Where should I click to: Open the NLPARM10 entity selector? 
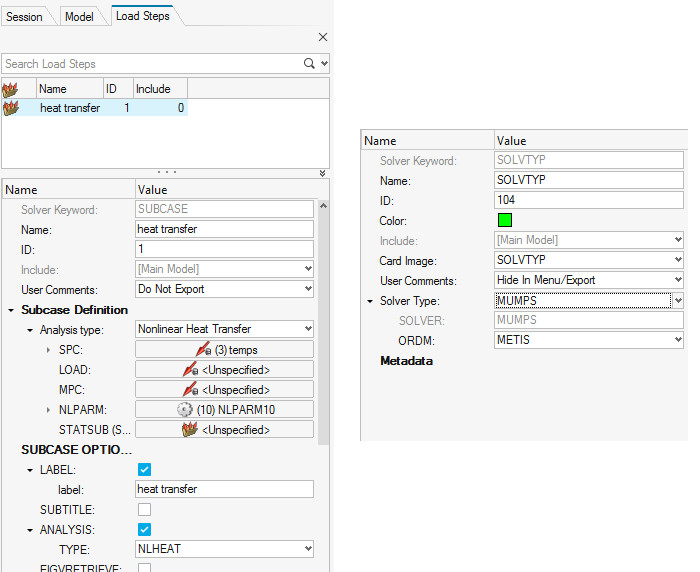pyautogui.click(x=224, y=409)
